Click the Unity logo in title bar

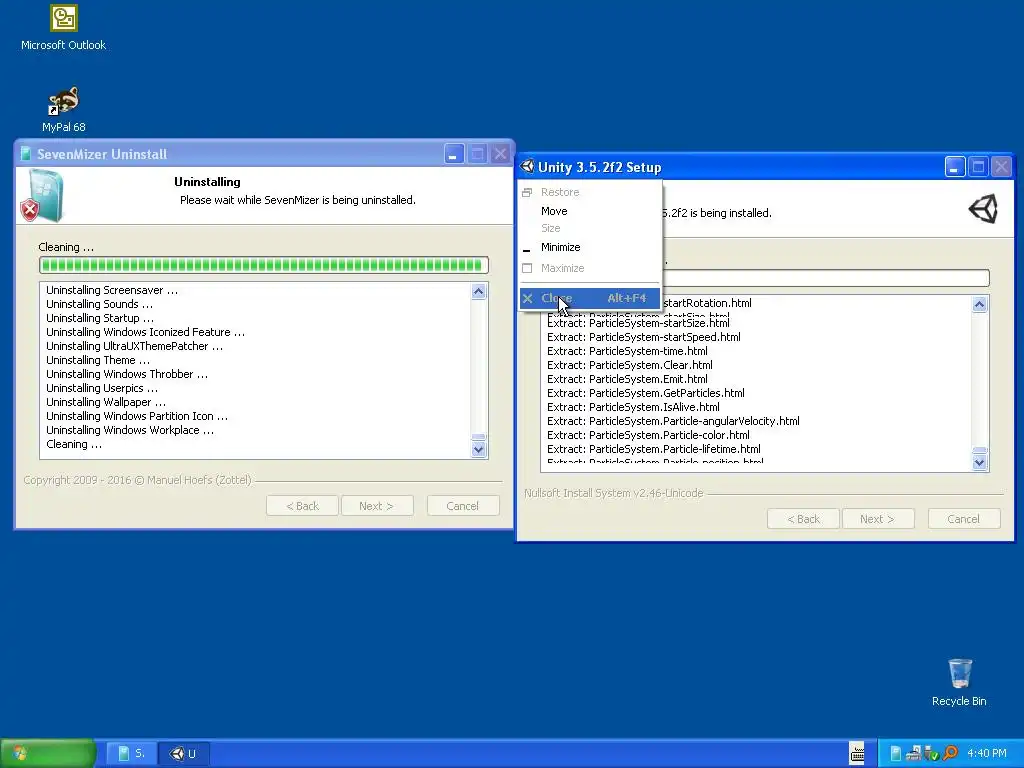point(527,167)
